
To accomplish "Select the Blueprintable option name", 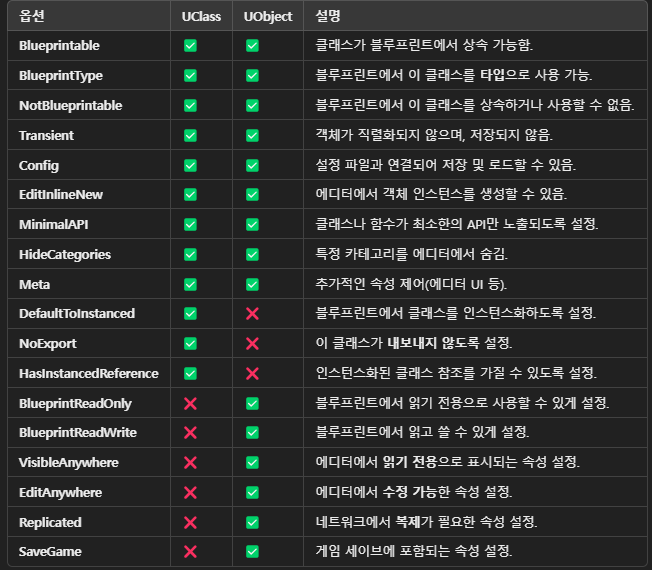I will [59, 45].
